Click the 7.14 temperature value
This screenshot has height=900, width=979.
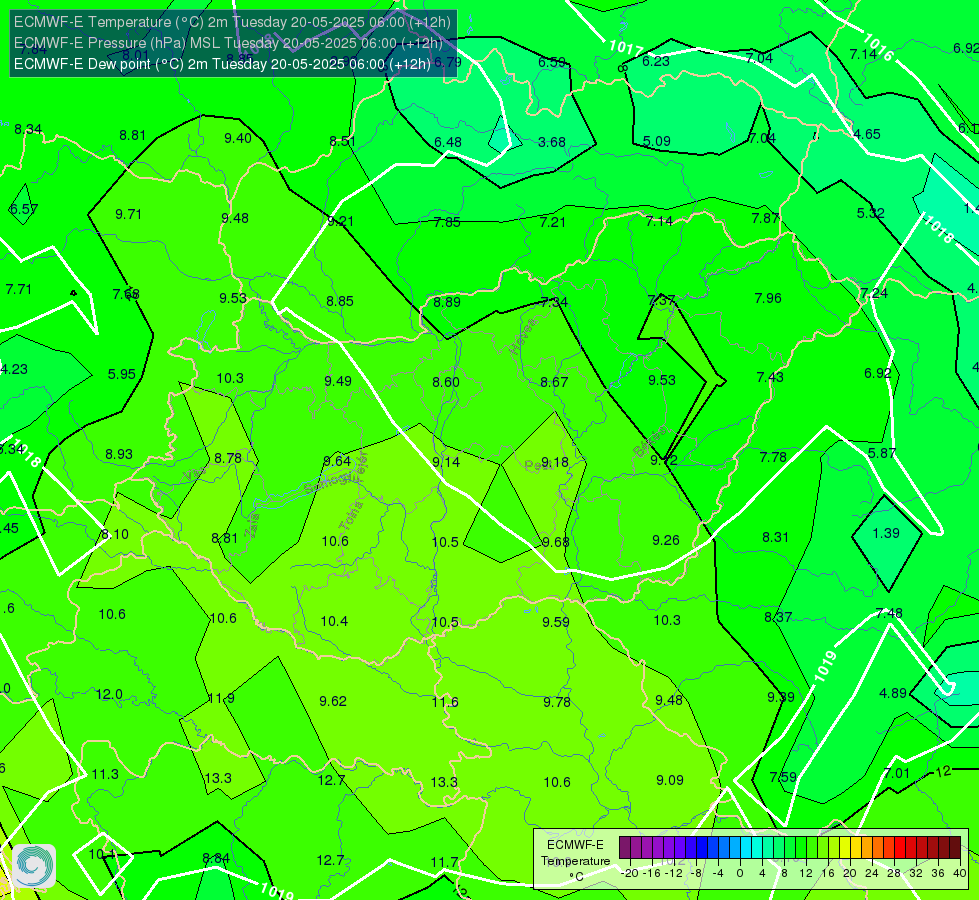click(659, 220)
